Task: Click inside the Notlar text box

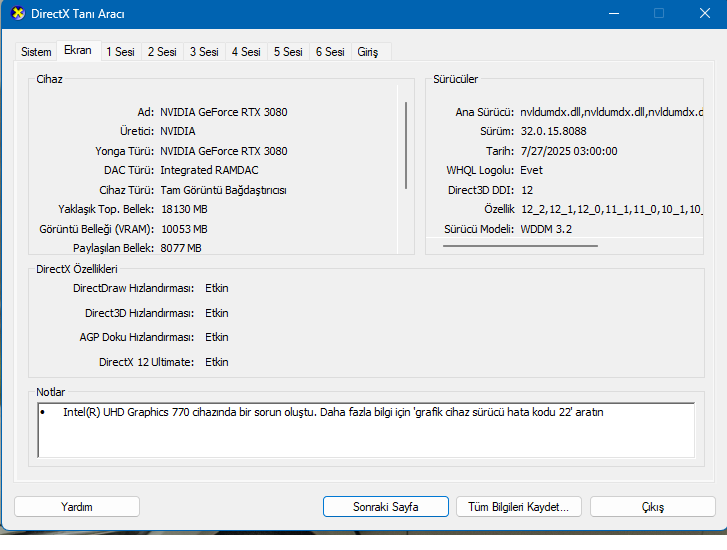Action: [x=366, y=430]
